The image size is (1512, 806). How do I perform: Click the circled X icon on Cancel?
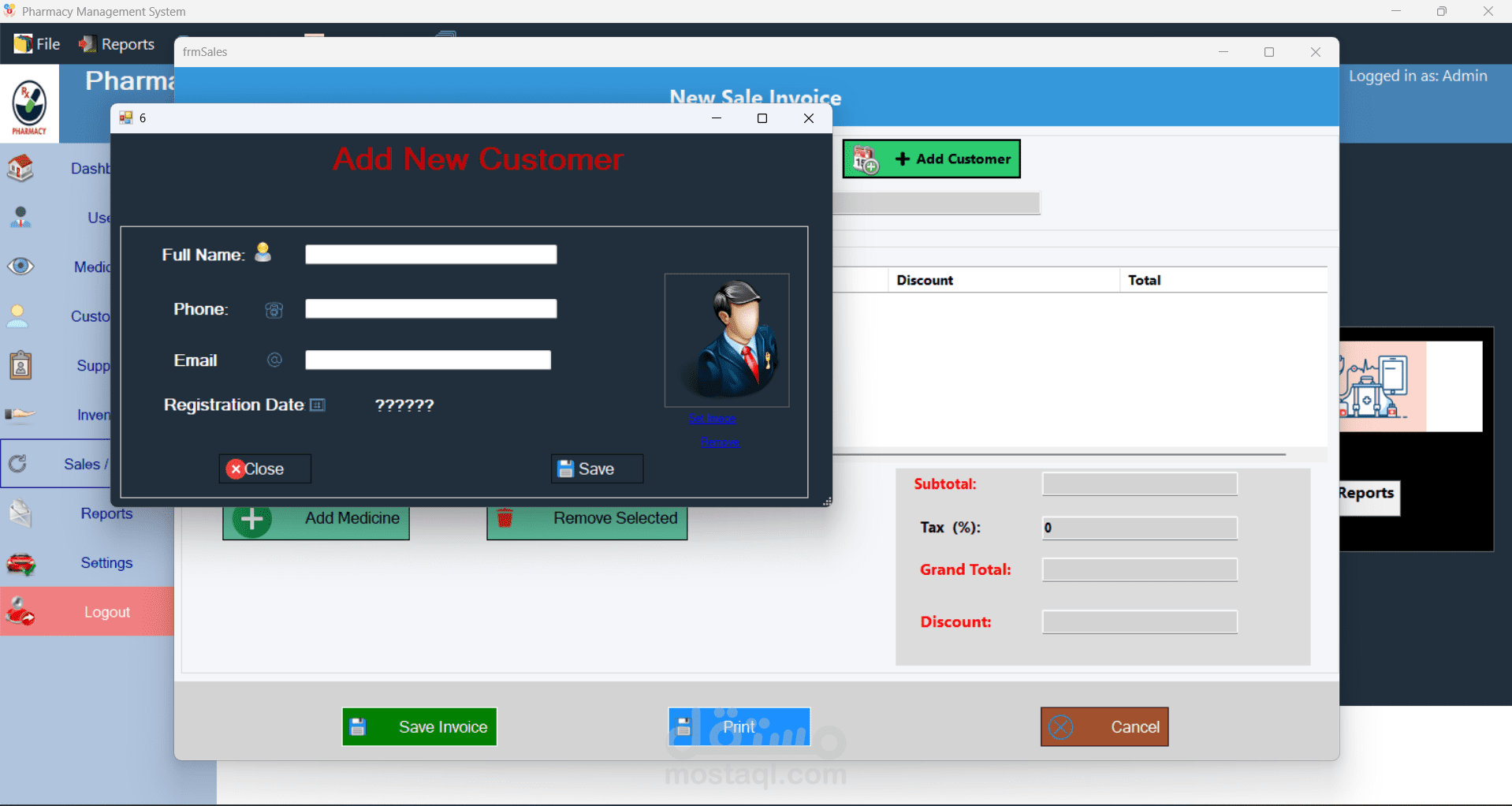(1061, 727)
